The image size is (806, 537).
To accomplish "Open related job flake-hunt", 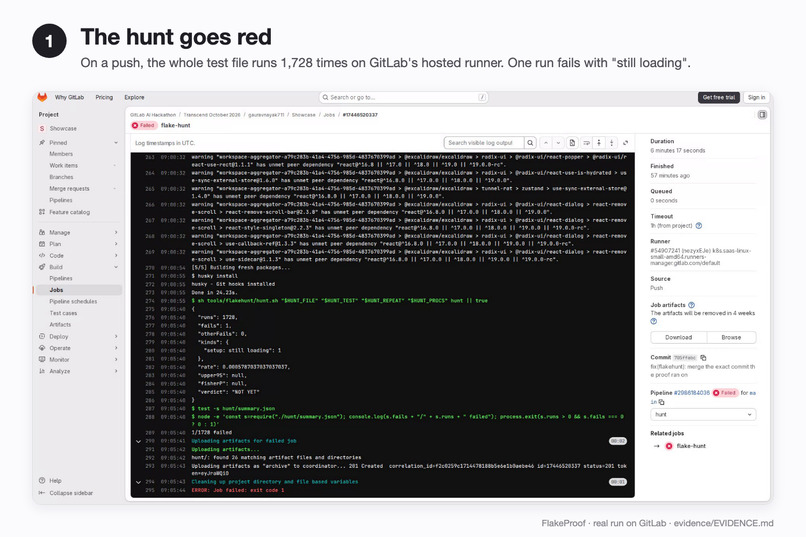I will (691, 446).
